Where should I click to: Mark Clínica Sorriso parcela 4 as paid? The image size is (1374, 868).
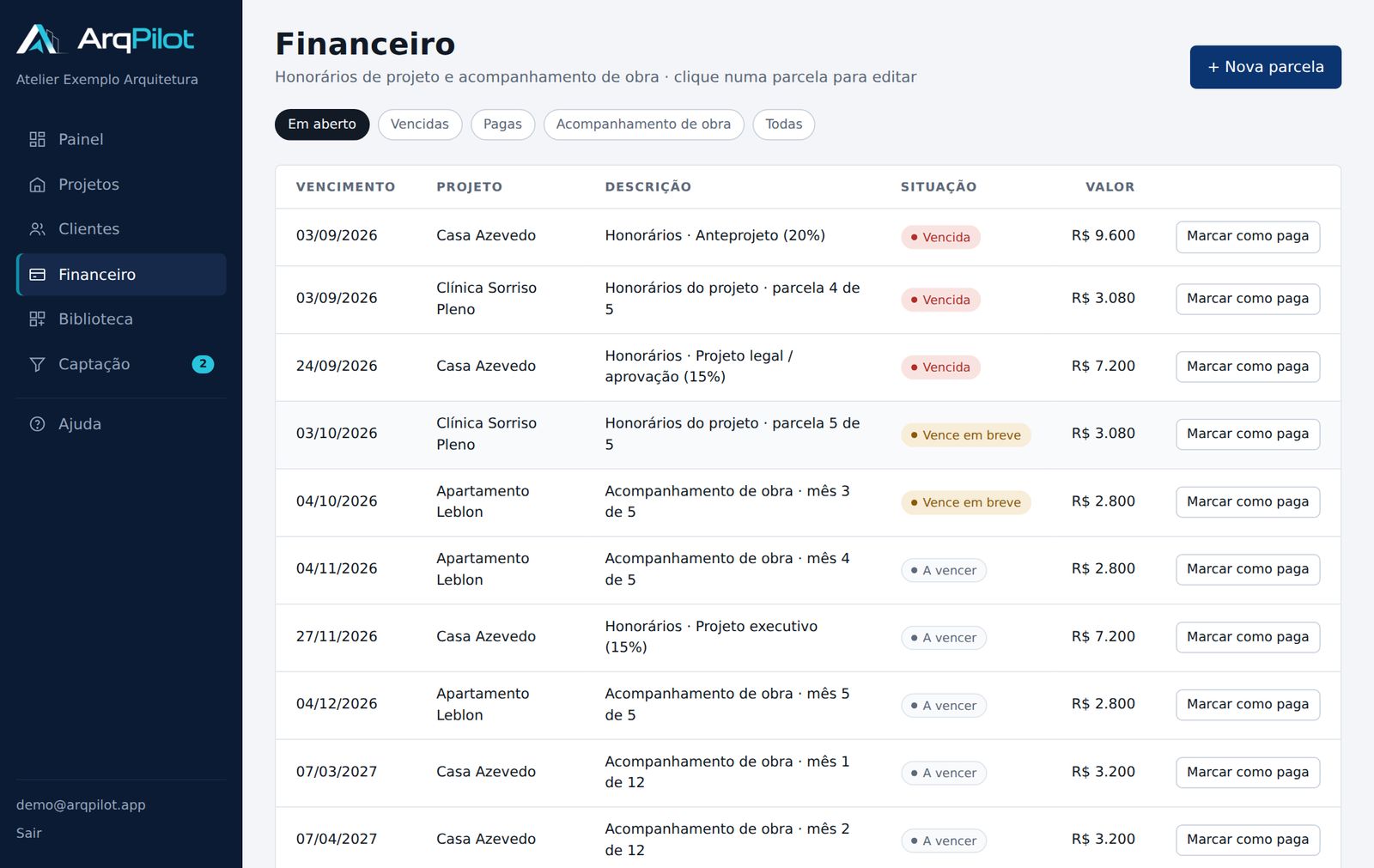[x=1248, y=299]
